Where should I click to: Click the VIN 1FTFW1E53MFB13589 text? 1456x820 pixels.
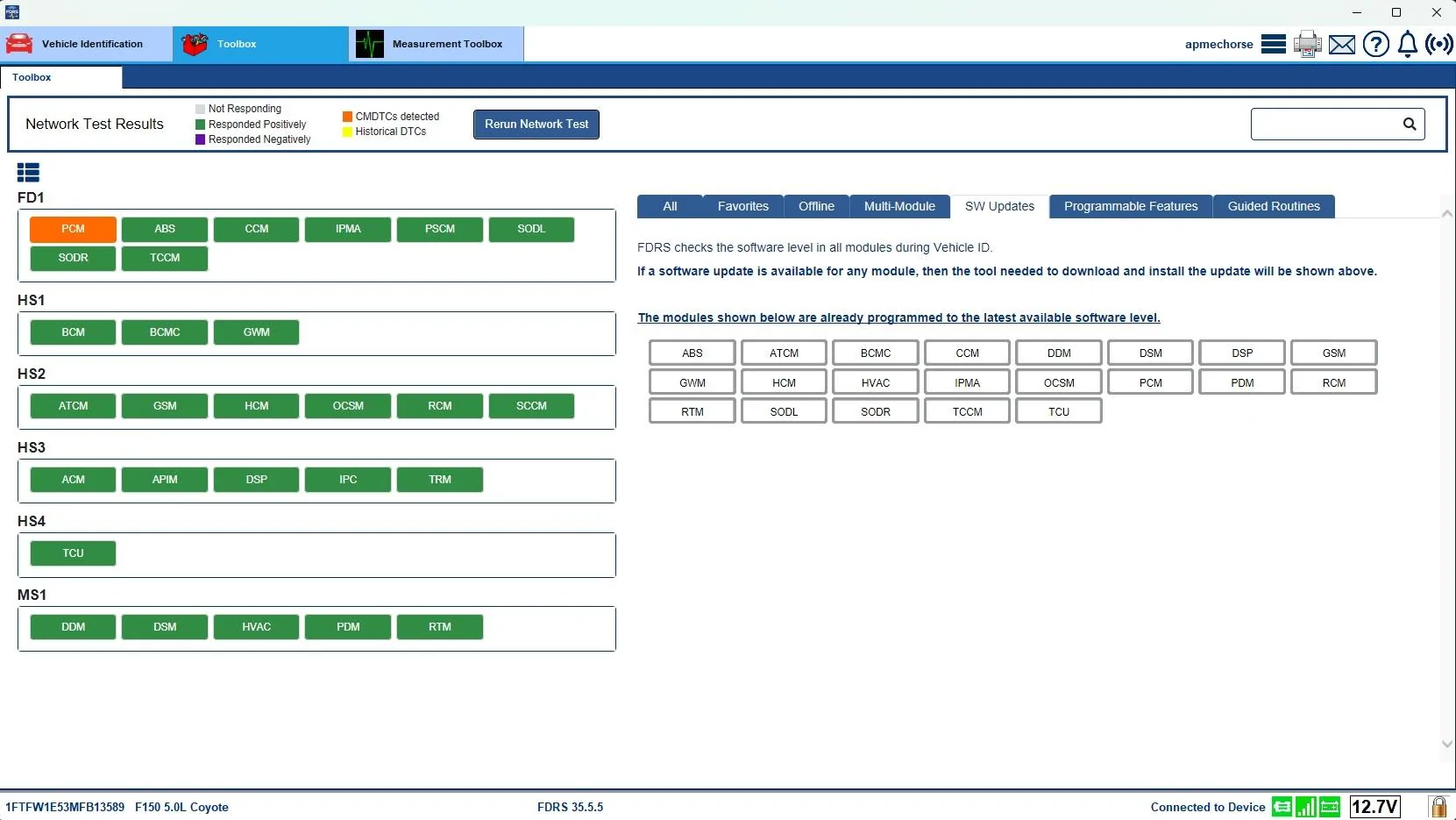point(65,807)
